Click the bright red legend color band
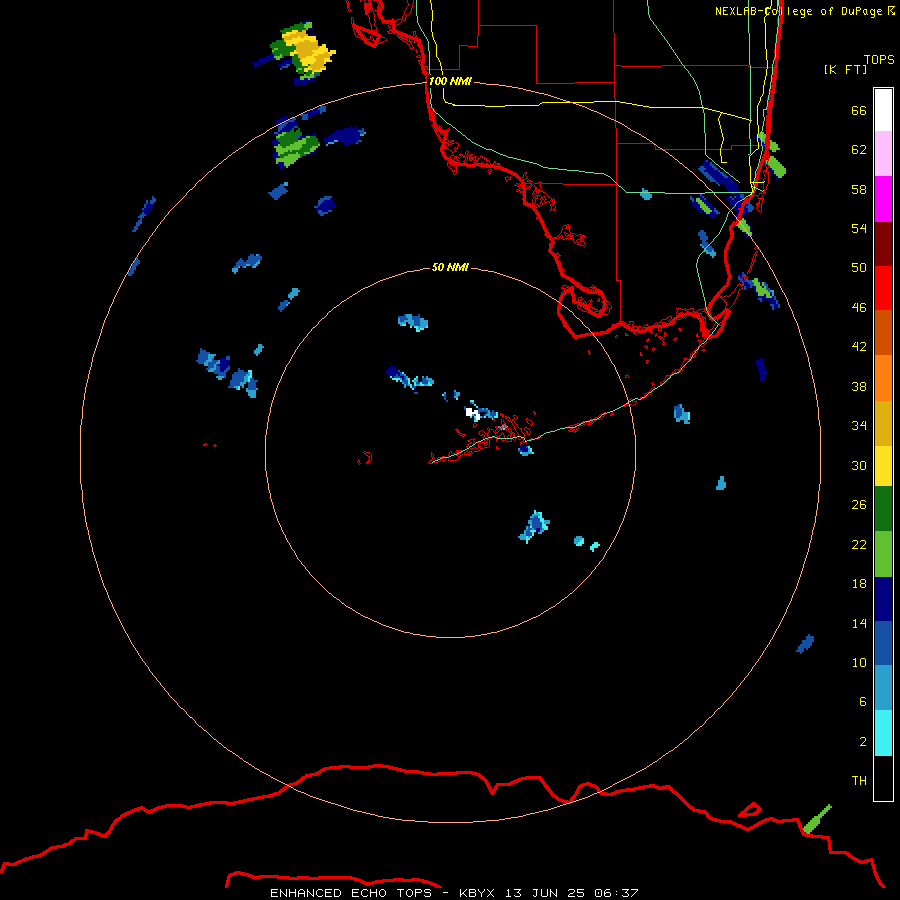The image size is (900, 900). pos(883,288)
